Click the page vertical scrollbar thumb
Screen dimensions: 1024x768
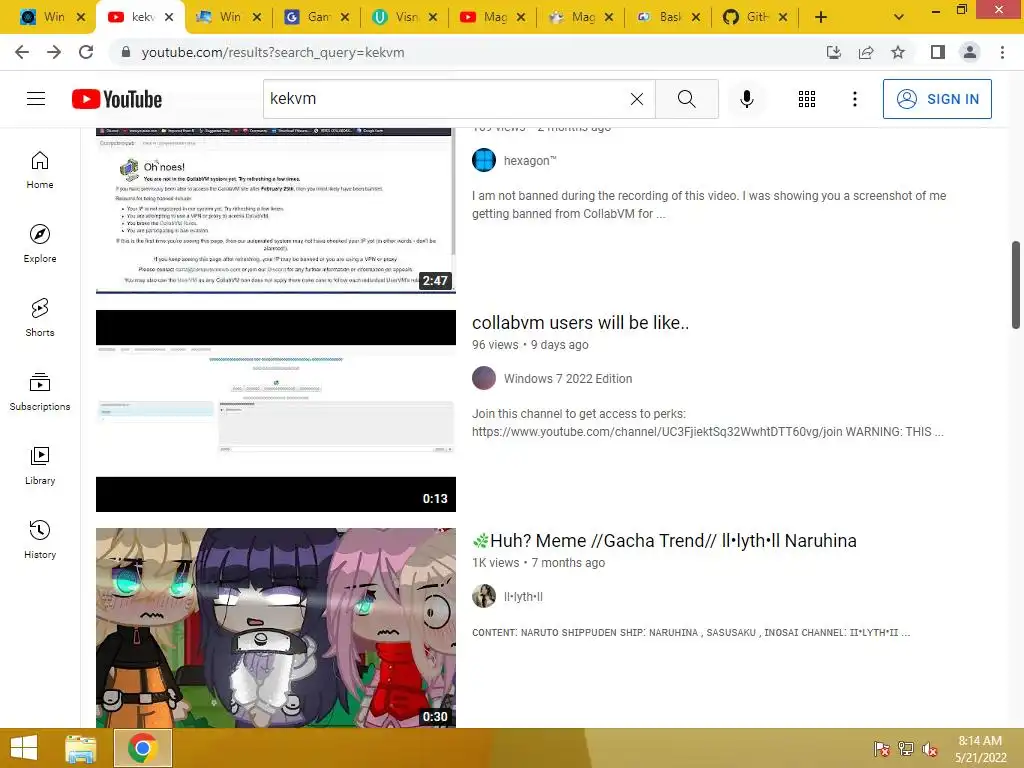[x=1016, y=285]
